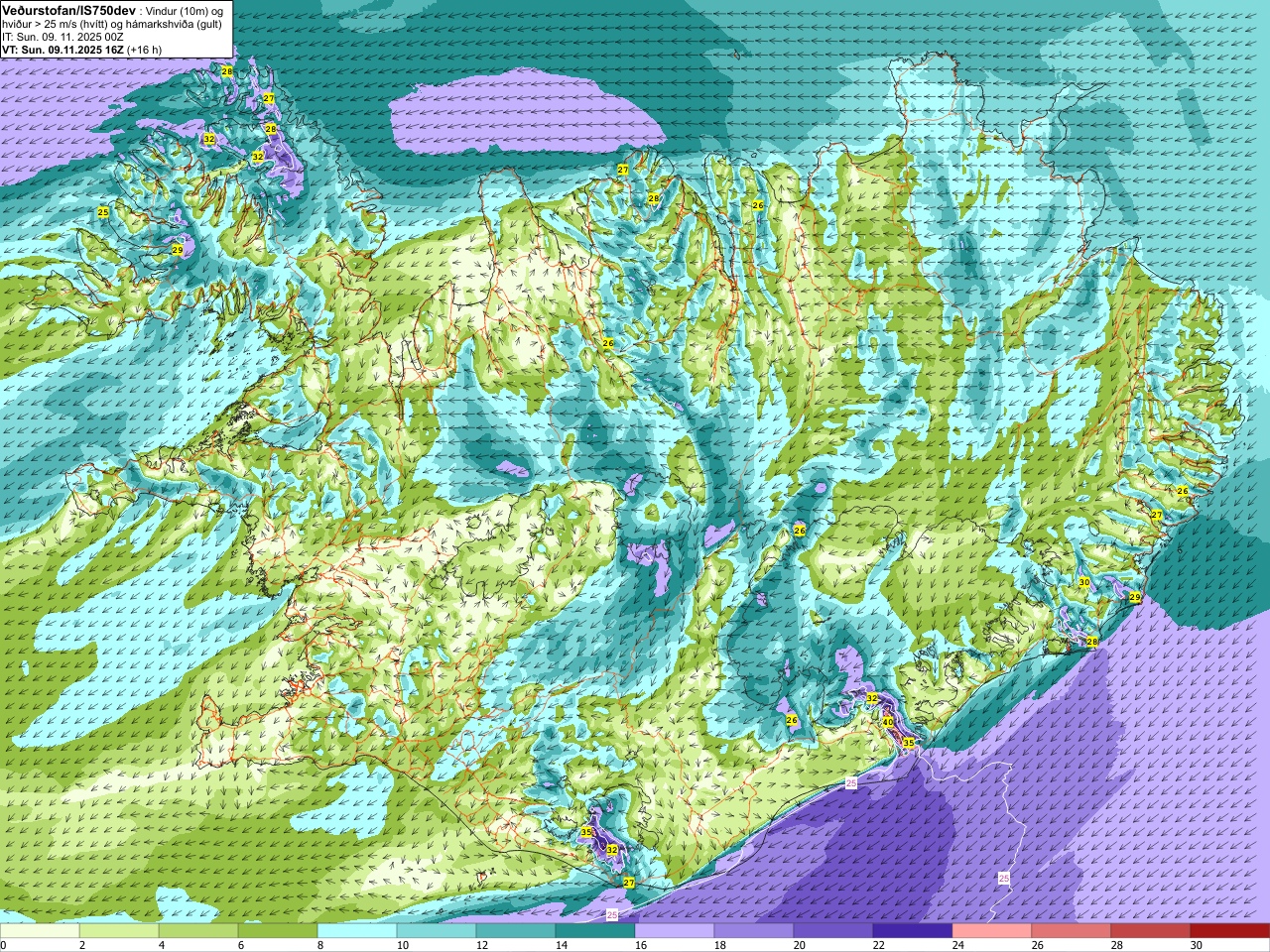Viewport: 1270px width, 952px height.
Task: Click the 4–6 m/s legend color block
Action: click(x=198, y=931)
